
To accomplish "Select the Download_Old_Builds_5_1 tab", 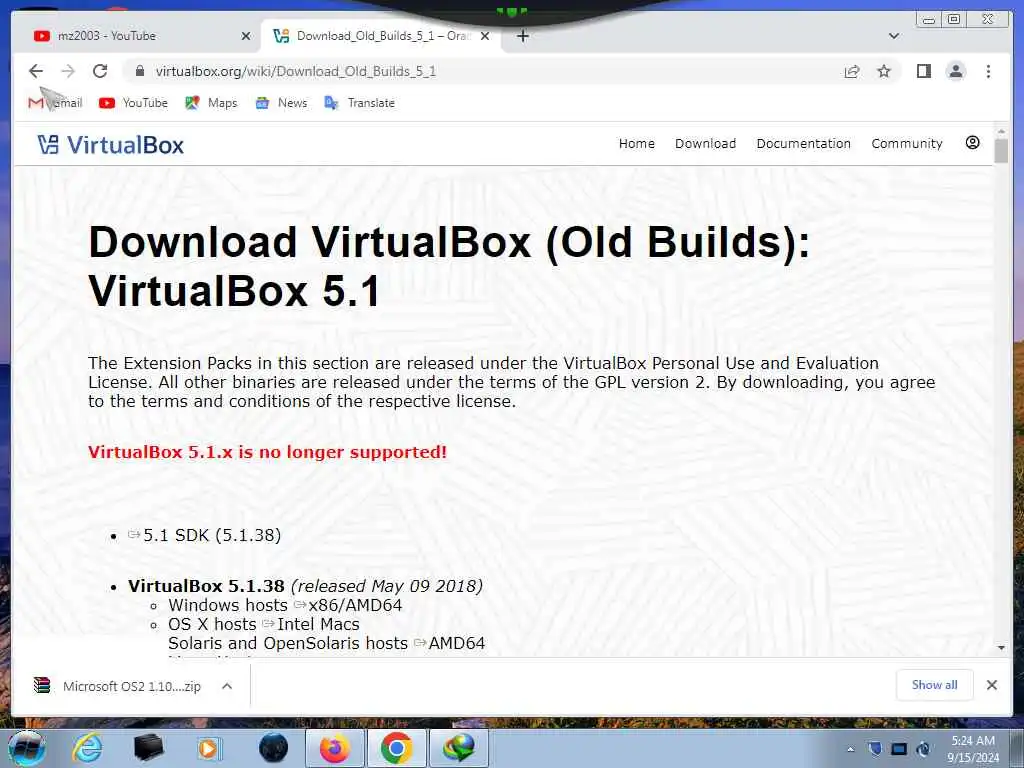I will coord(381,36).
